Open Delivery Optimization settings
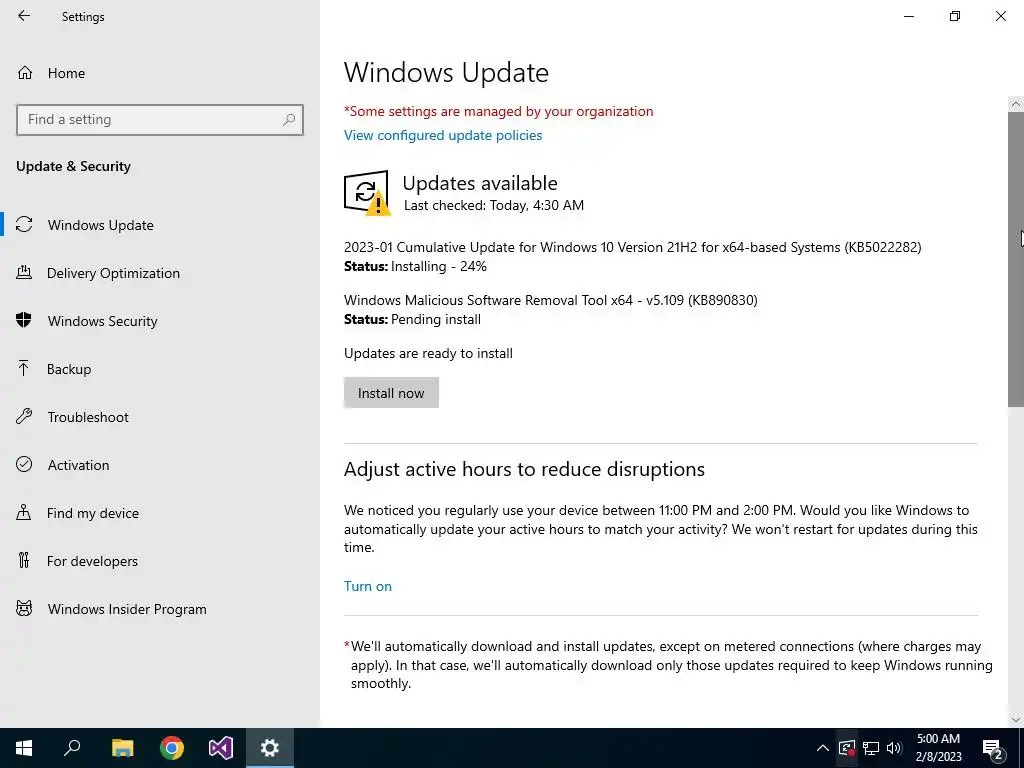This screenshot has width=1024, height=768. click(x=160, y=273)
